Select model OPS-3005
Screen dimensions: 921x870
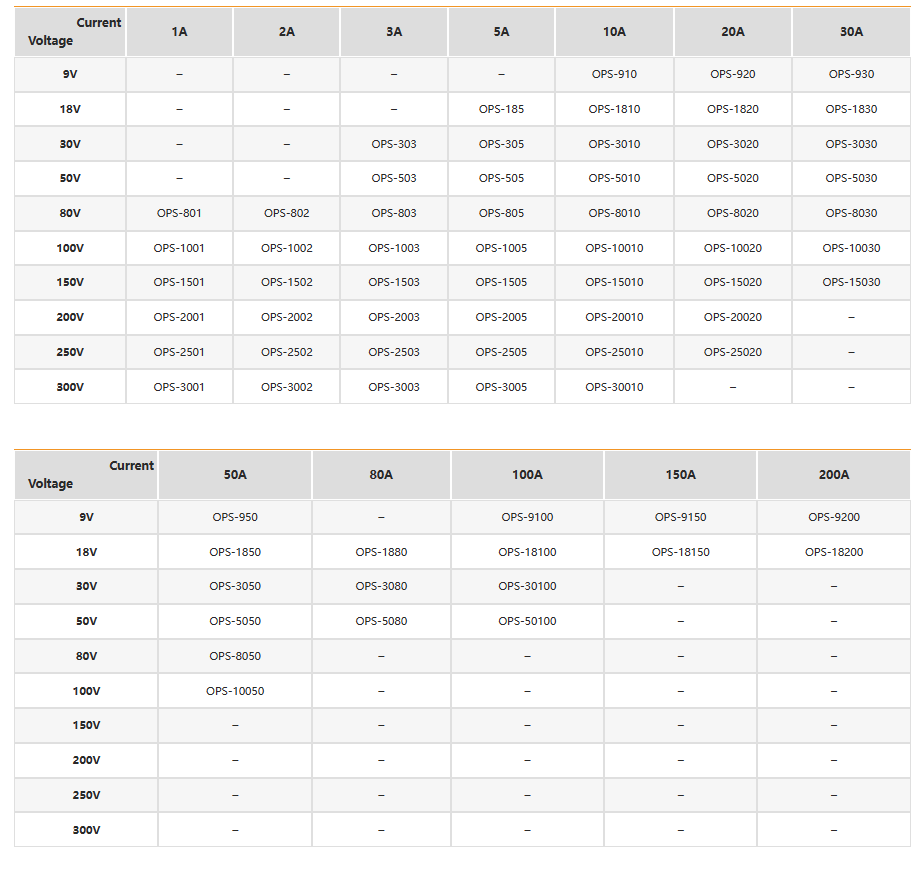click(x=501, y=387)
